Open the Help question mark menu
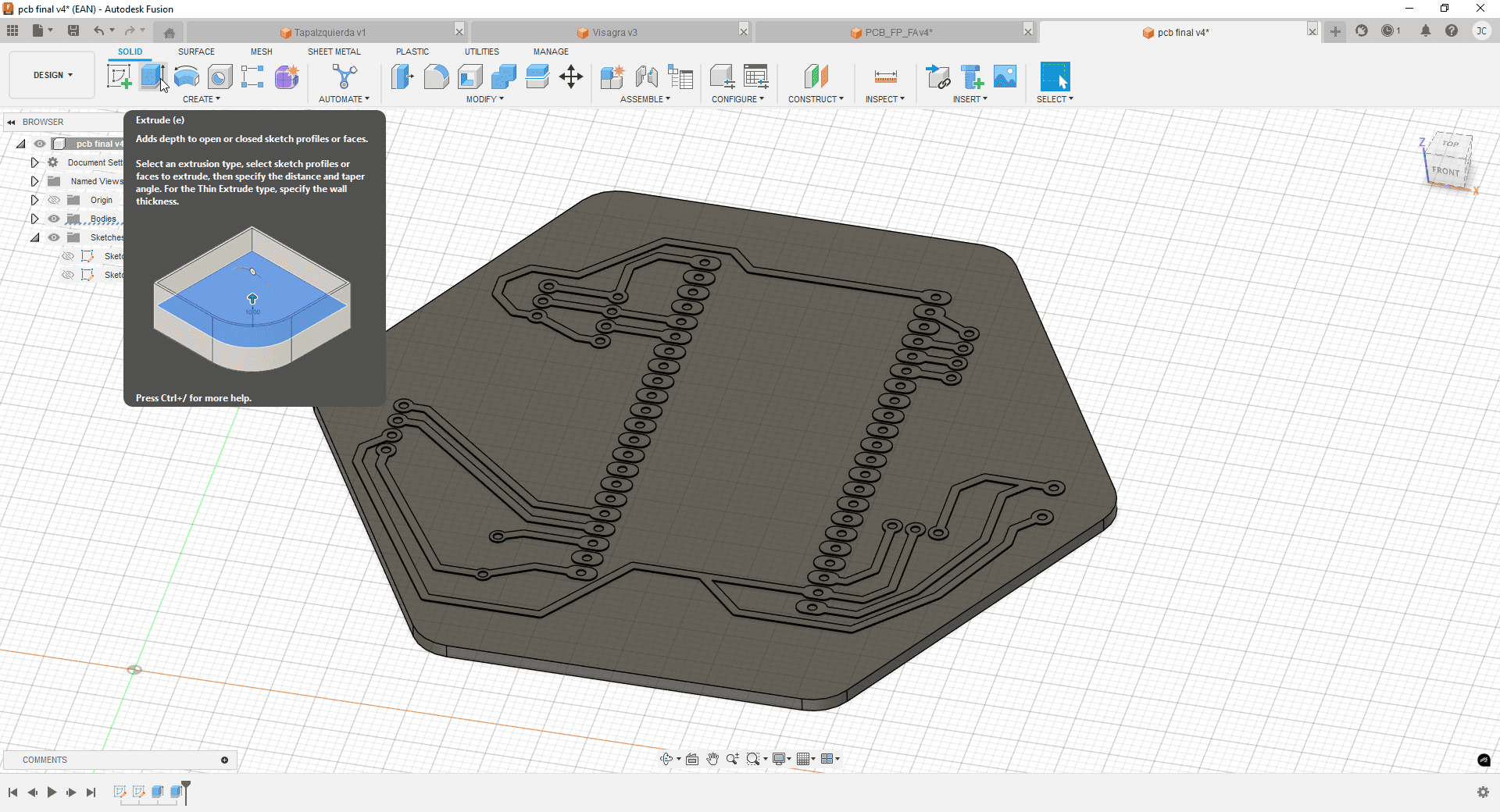Viewport: 1500px width, 812px height. point(1452,30)
